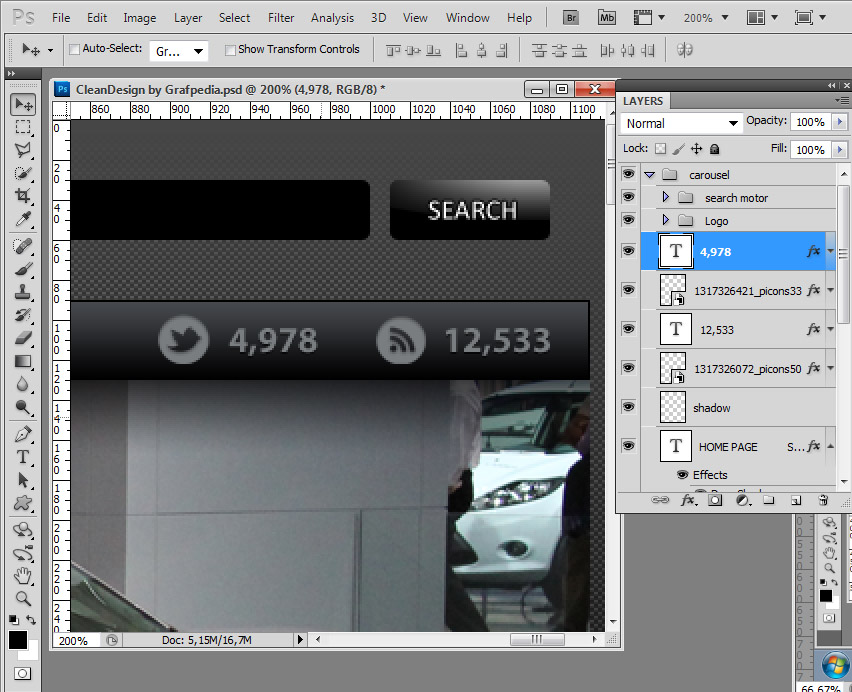Launch Mini Bridge from top bar
This screenshot has width=852, height=692.
(x=606, y=17)
